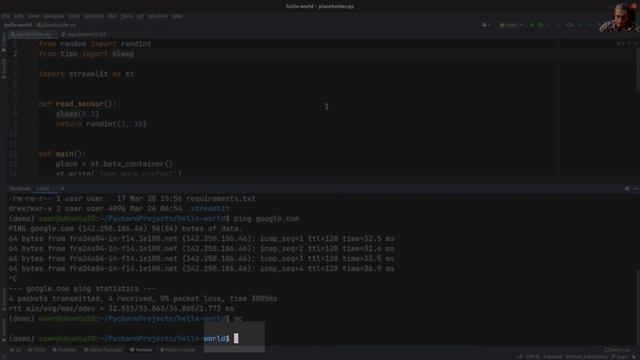Viewport: 640px width, 360px height.
Task: Click 'def read_sensor():' function definition
Action: [78, 104]
